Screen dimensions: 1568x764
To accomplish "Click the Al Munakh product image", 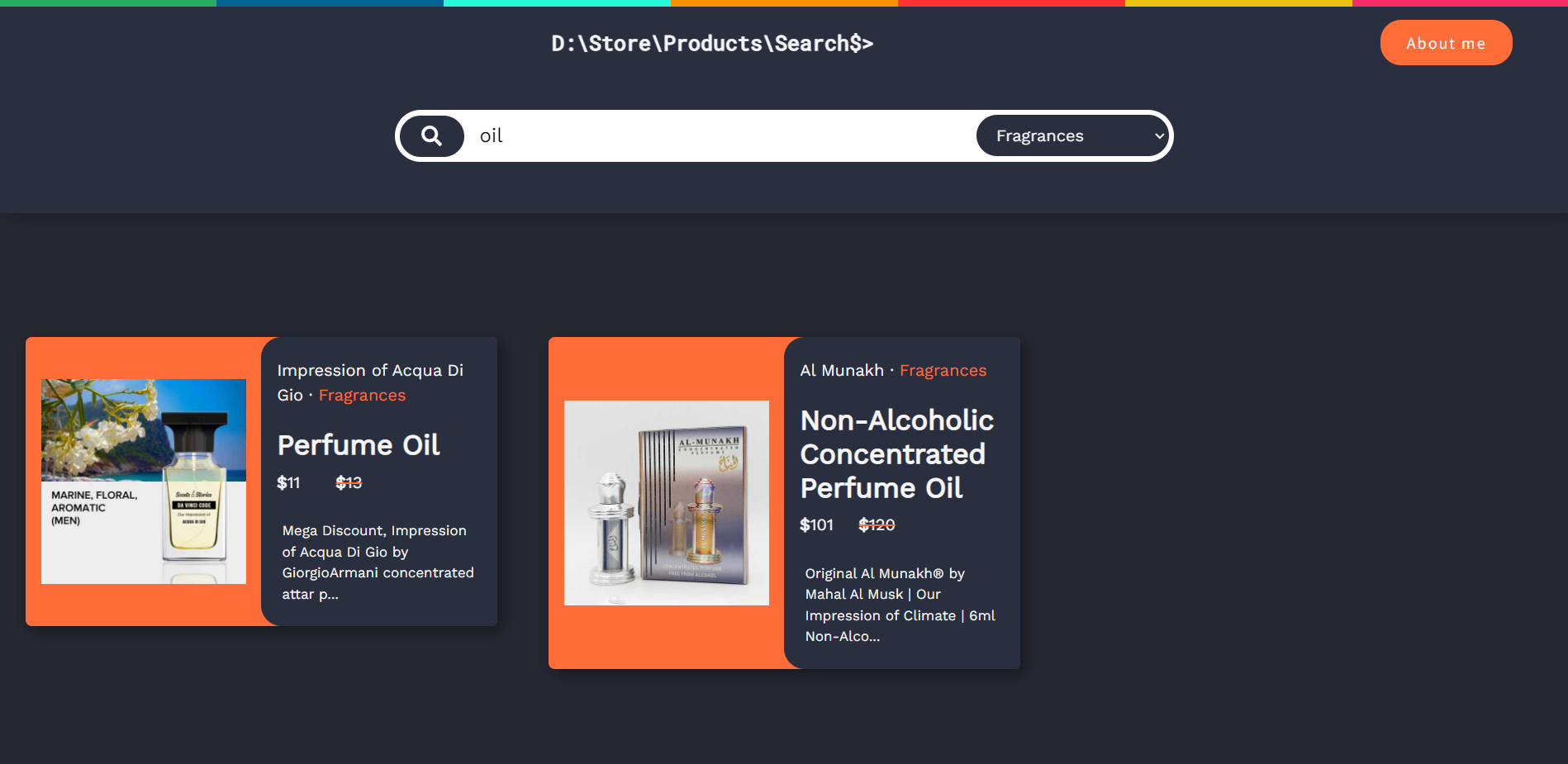I will click(x=666, y=503).
